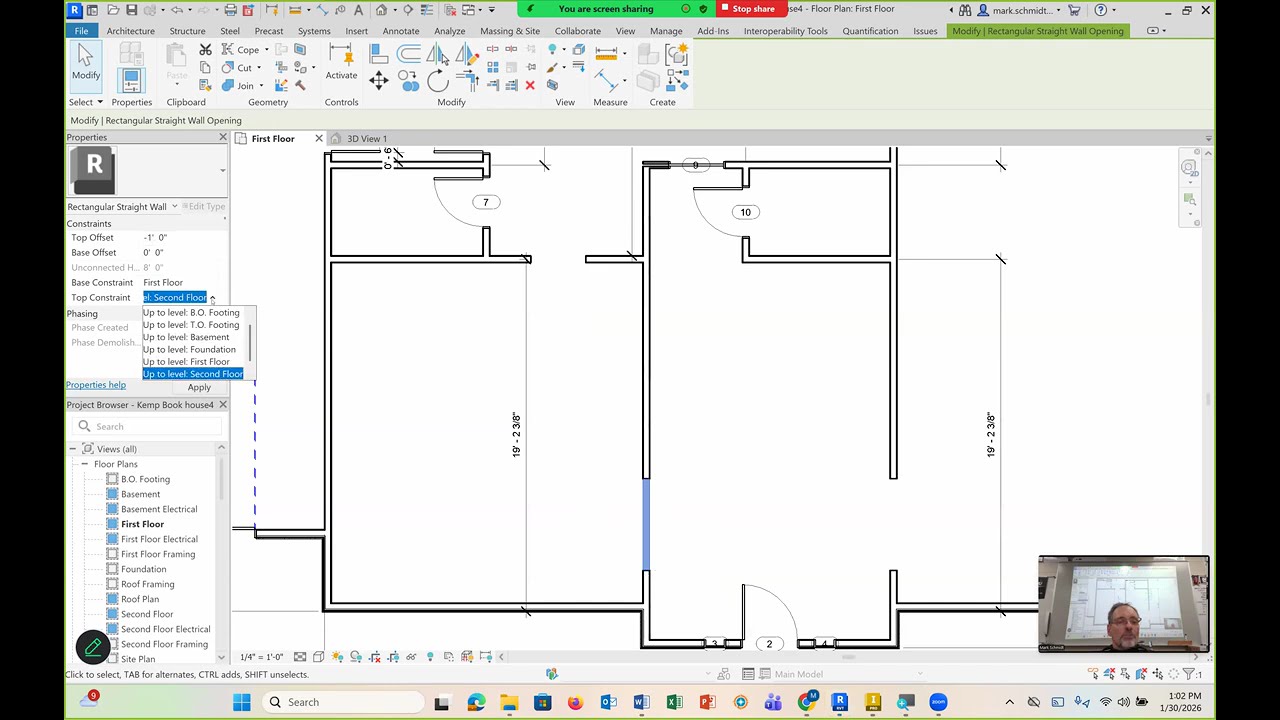Switch to the Manage ribbon tab

666,31
